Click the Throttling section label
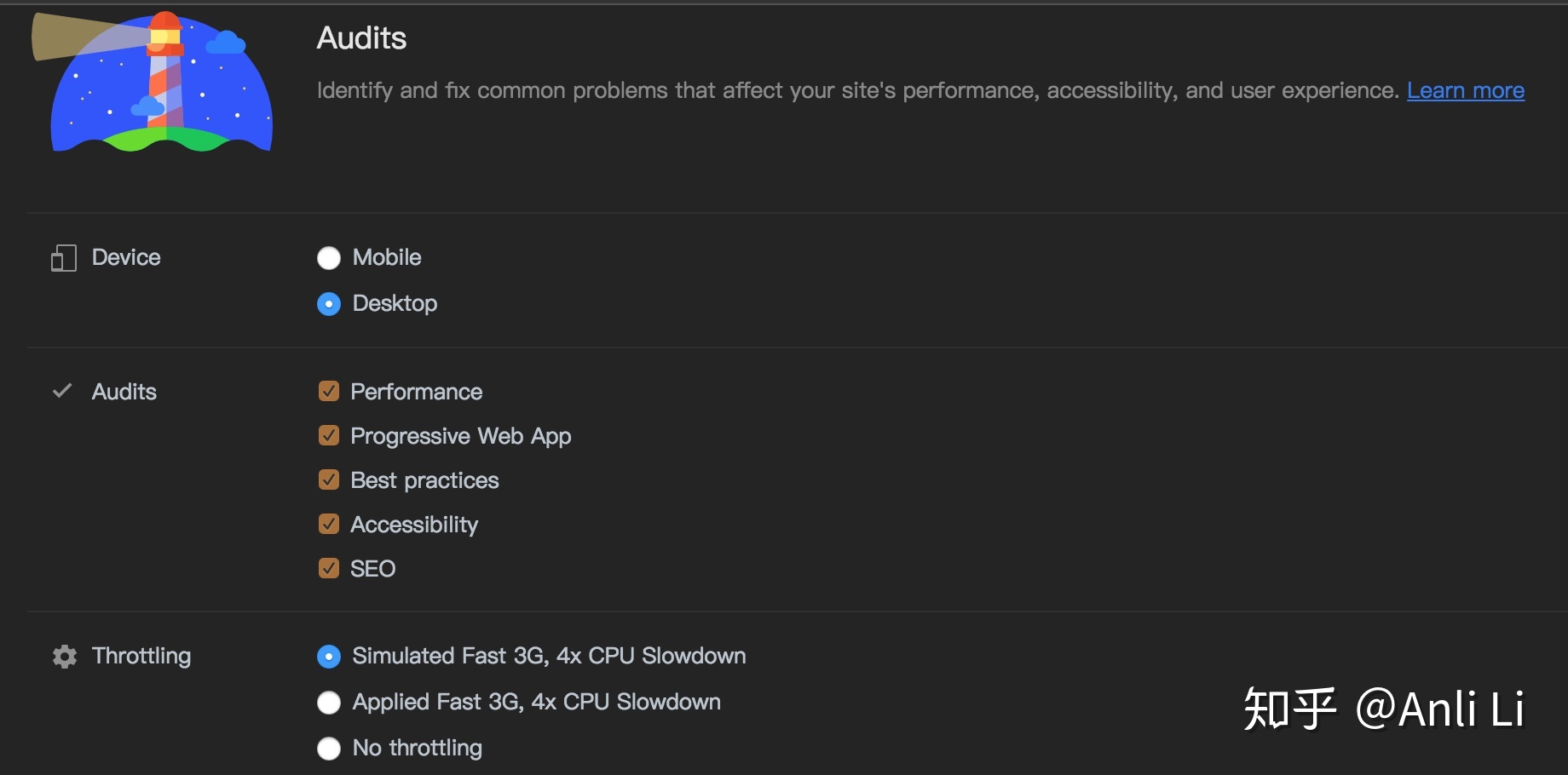 tap(141, 656)
